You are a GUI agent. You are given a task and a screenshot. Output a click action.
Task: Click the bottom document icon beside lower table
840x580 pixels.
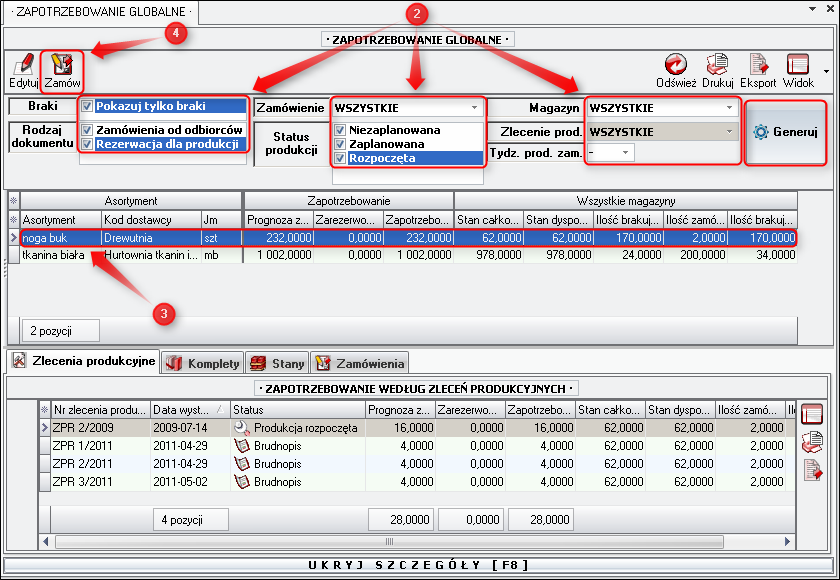pos(812,469)
